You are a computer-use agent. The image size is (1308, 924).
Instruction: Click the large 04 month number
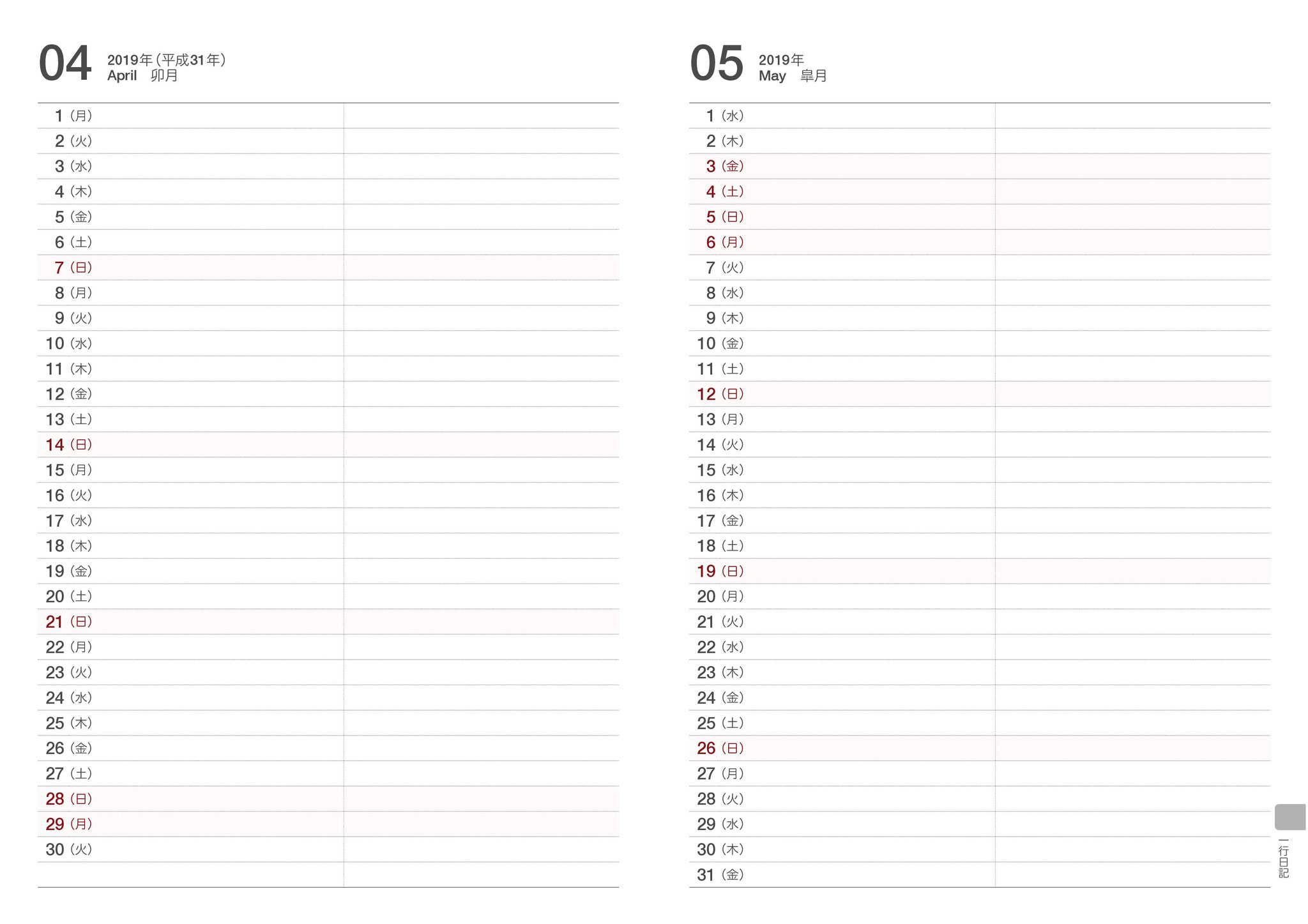[x=65, y=64]
